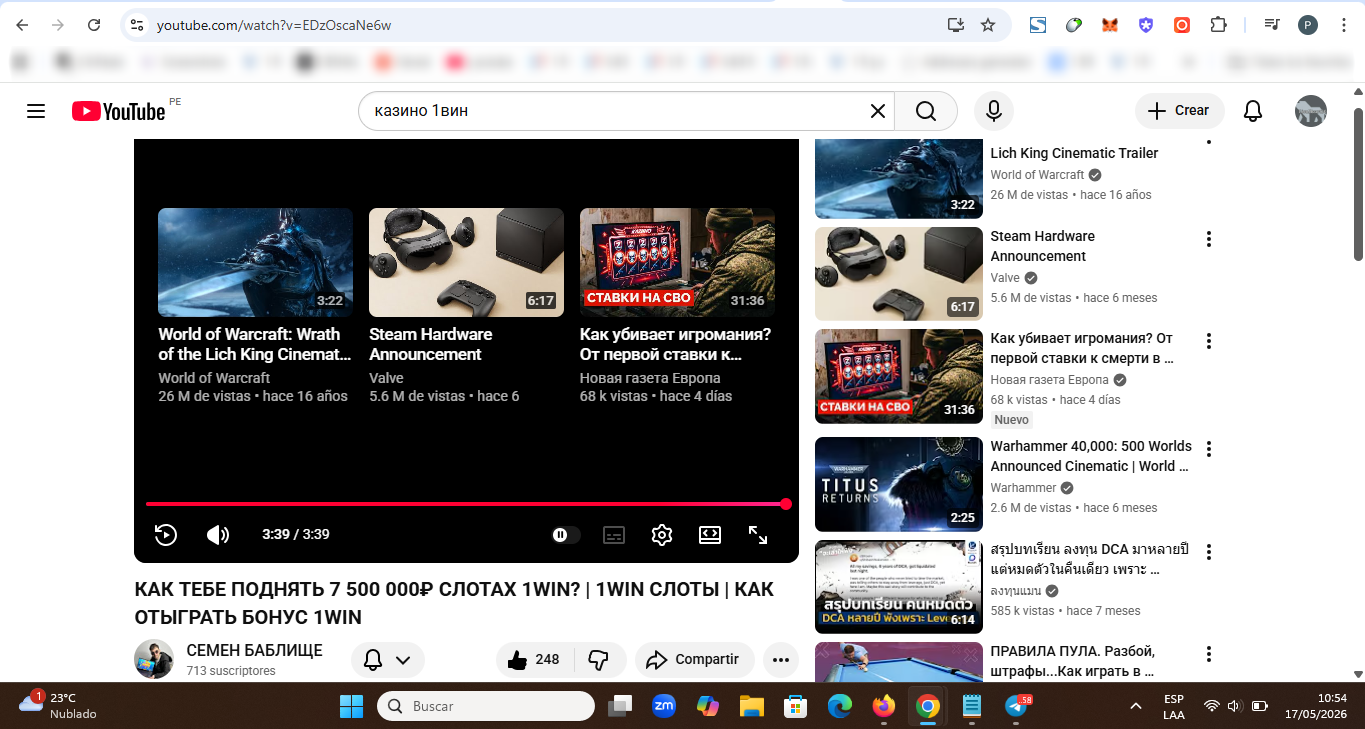Seek on the red video progress bar
This screenshot has width=1365, height=729.
tap(466, 504)
